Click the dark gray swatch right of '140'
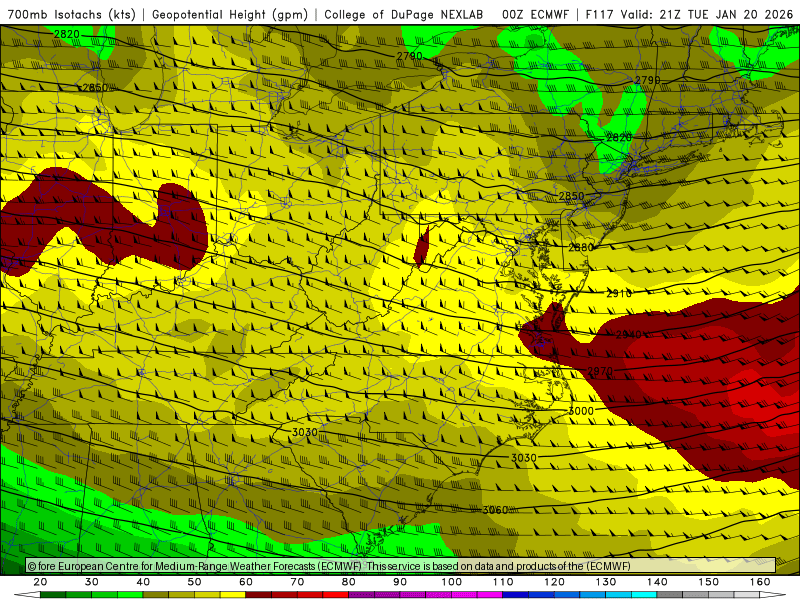The height and width of the screenshot is (600, 800). (x=670, y=595)
